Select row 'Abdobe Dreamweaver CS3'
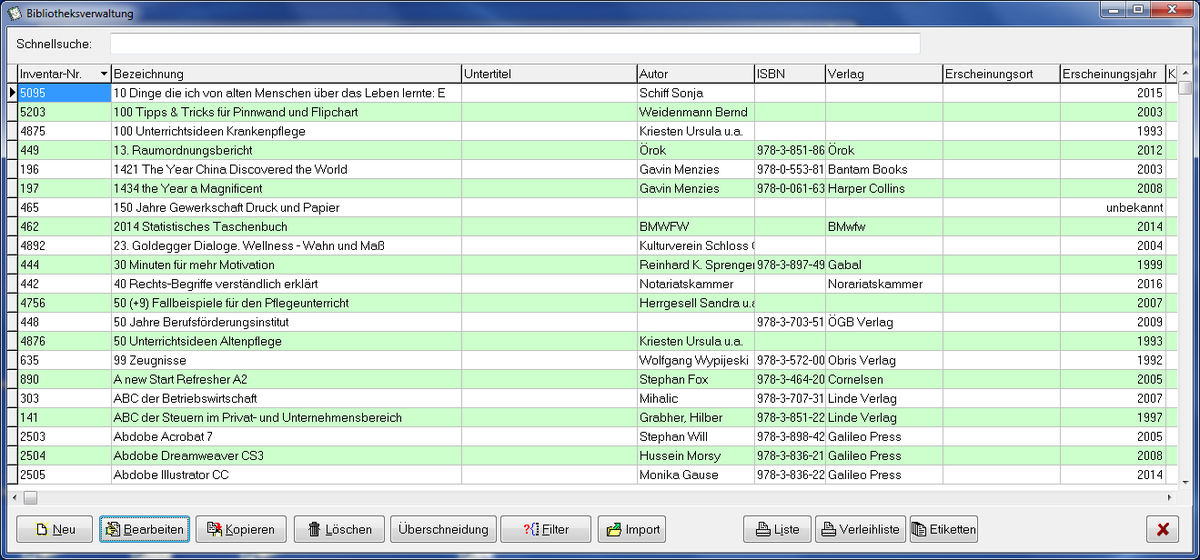 tap(590, 455)
